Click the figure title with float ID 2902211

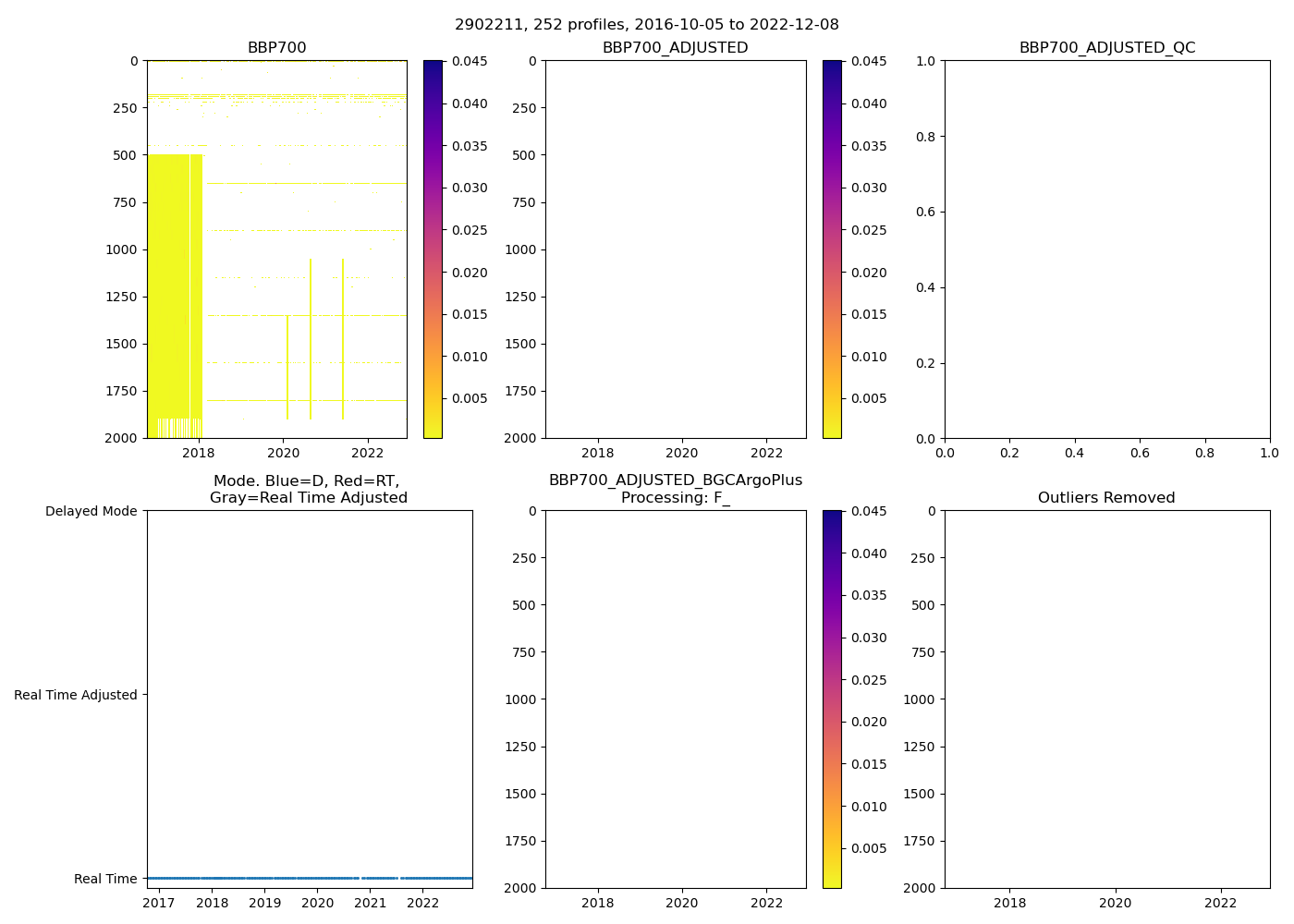[x=646, y=25]
